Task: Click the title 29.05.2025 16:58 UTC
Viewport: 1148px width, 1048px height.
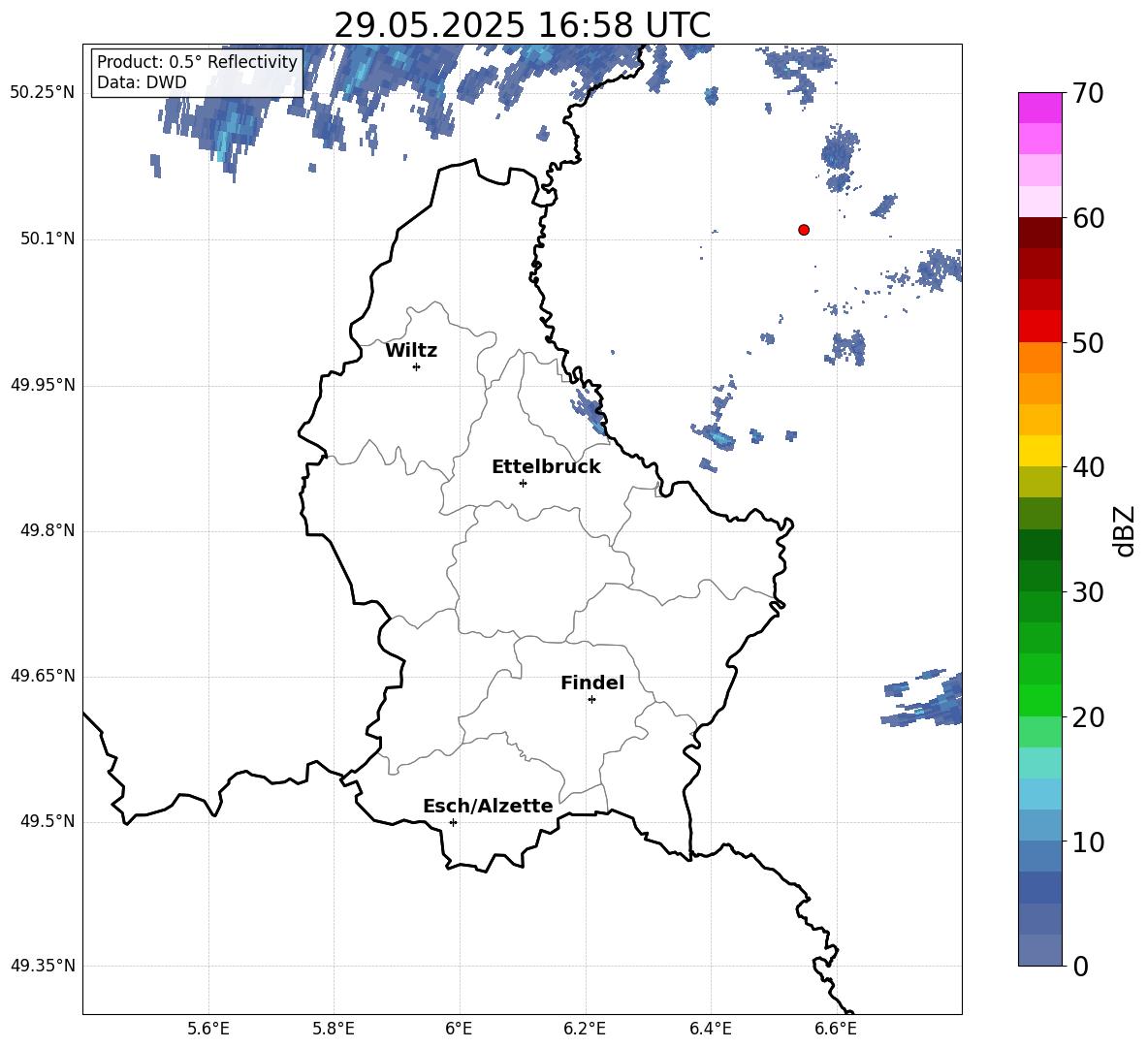Action: click(x=522, y=25)
